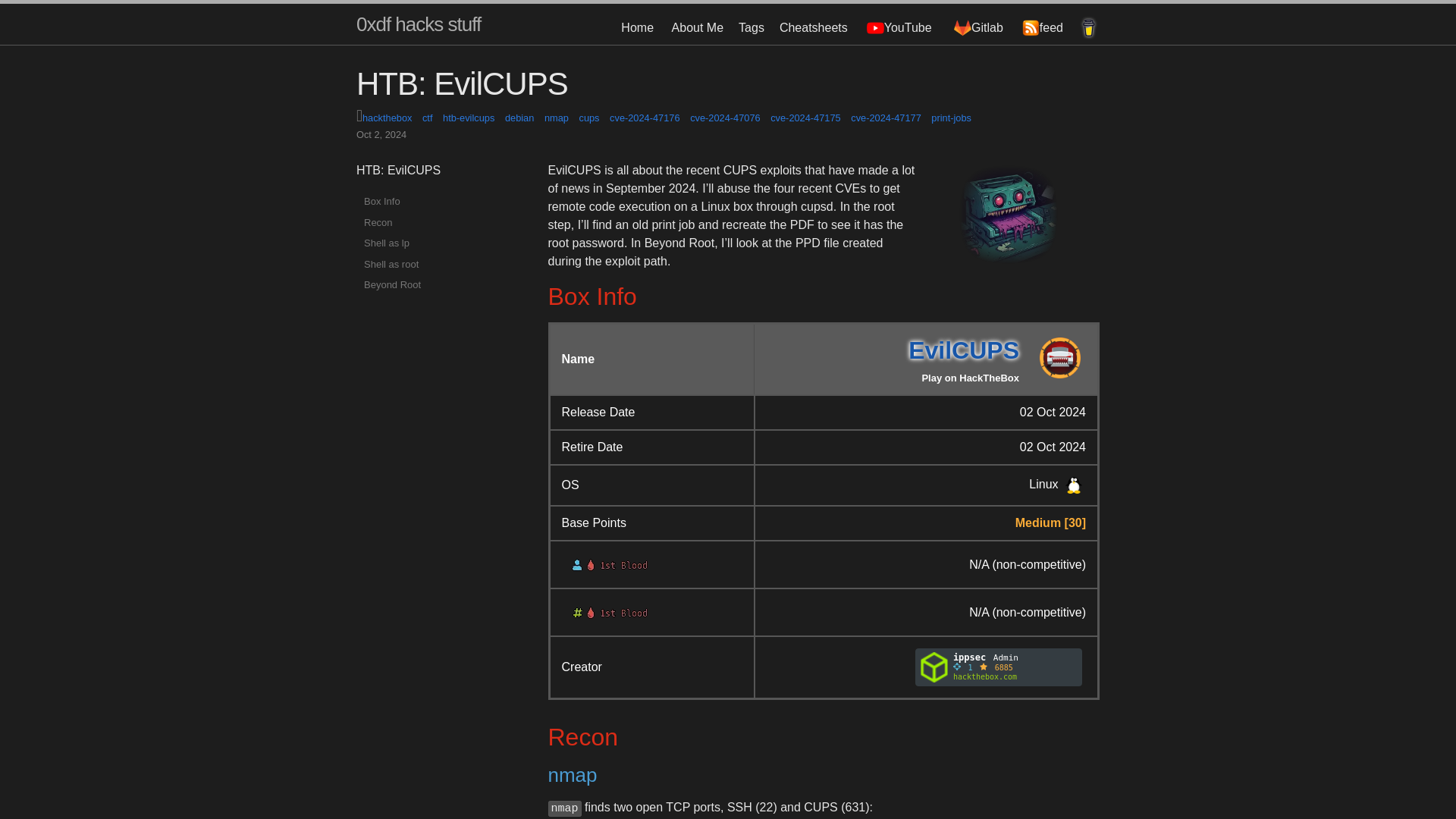The width and height of the screenshot is (1456, 819).
Task: Jump to Beyond Root section
Action: point(392,285)
